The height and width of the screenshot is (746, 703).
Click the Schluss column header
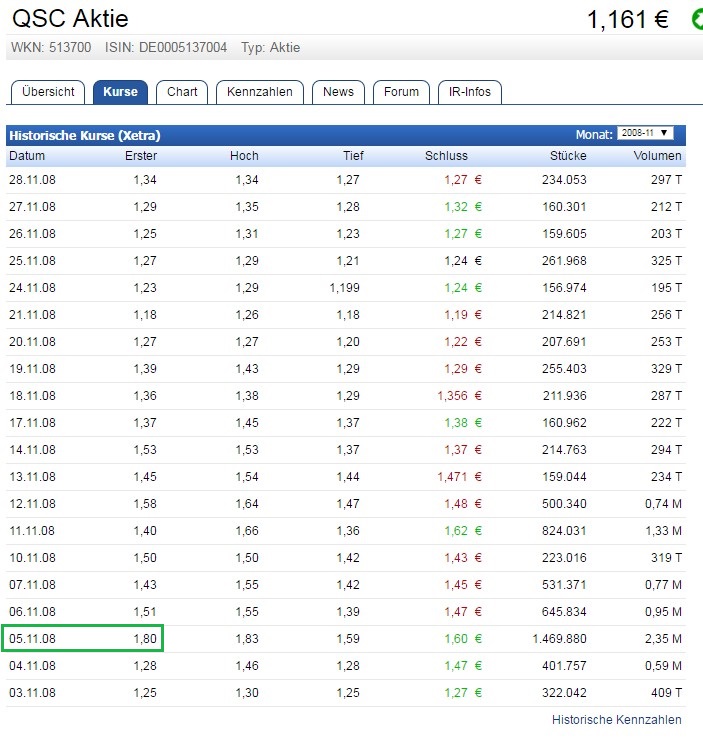tap(446, 156)
